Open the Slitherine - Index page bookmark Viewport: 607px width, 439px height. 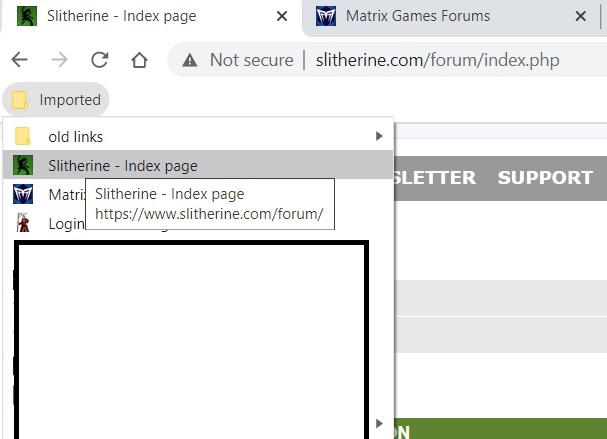click(x=198, y=165)
